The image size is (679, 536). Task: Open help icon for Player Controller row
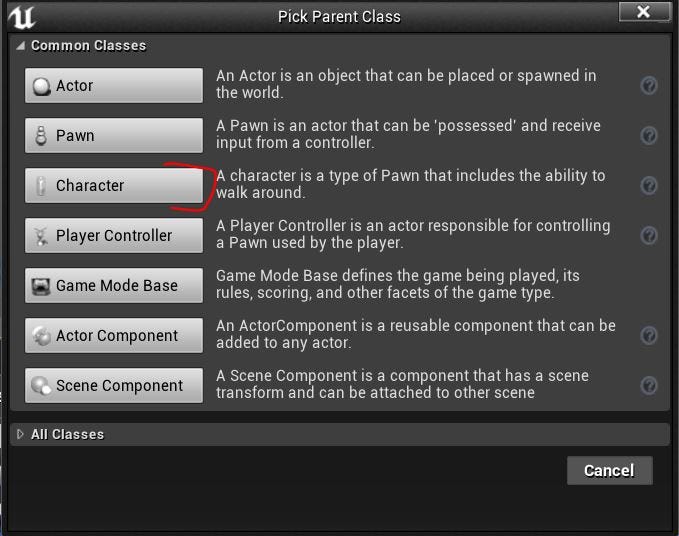[649, 236]
